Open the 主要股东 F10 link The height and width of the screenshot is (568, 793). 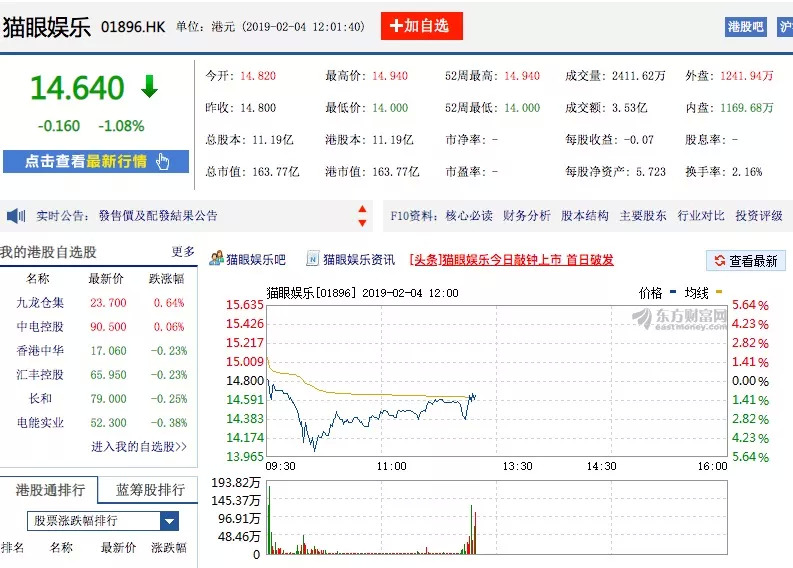643,216
